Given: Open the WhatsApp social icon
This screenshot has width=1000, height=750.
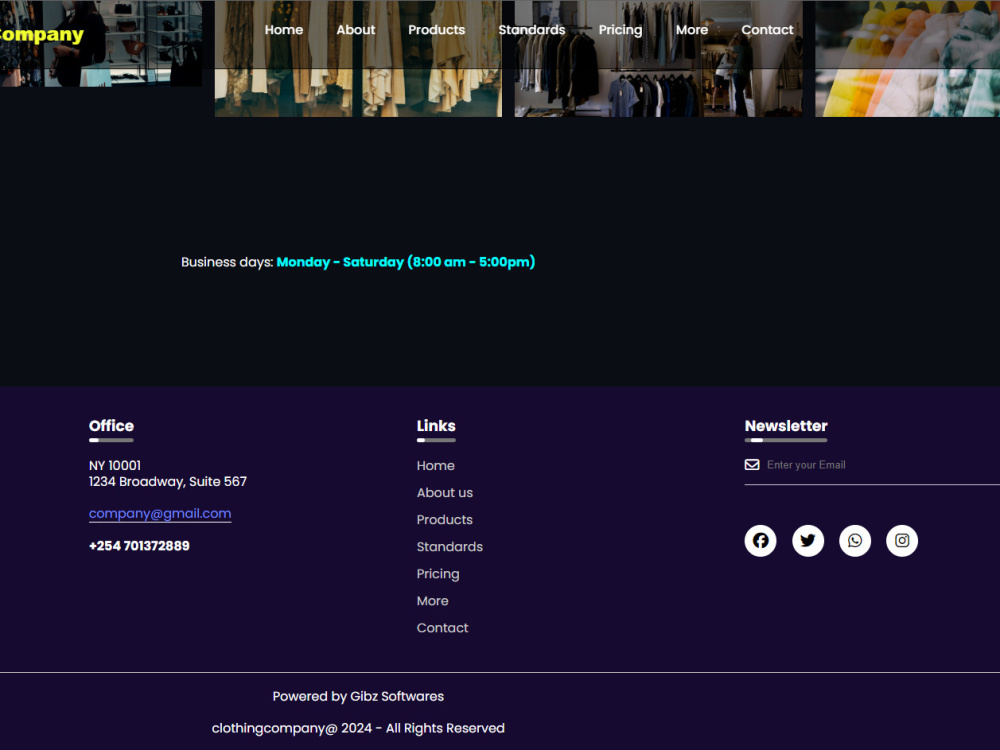Looking at the screenshot, I should pyautogui.click(x=855, y=541).
